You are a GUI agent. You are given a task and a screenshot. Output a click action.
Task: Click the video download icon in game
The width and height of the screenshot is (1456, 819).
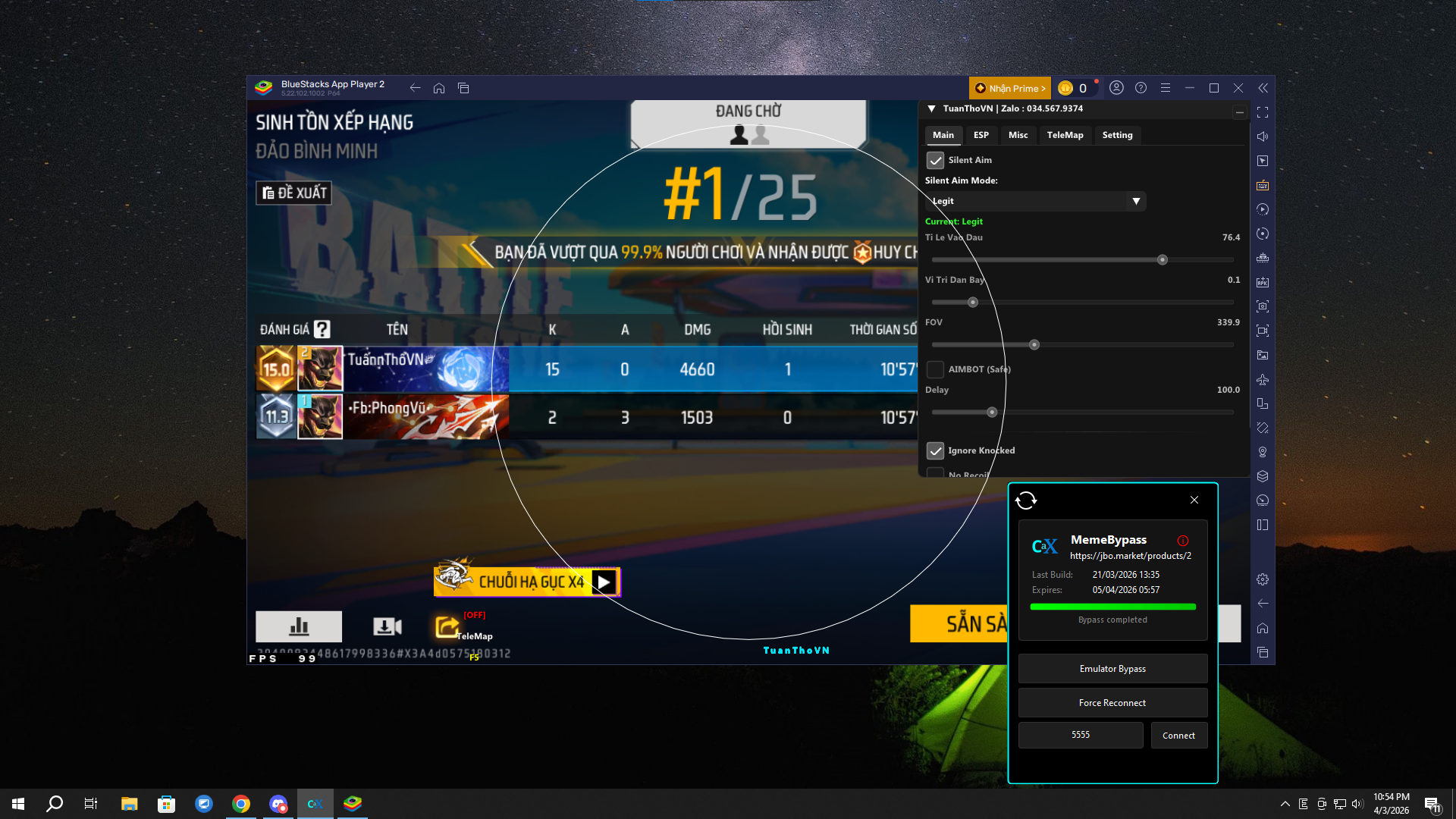(x=388, y=626)
